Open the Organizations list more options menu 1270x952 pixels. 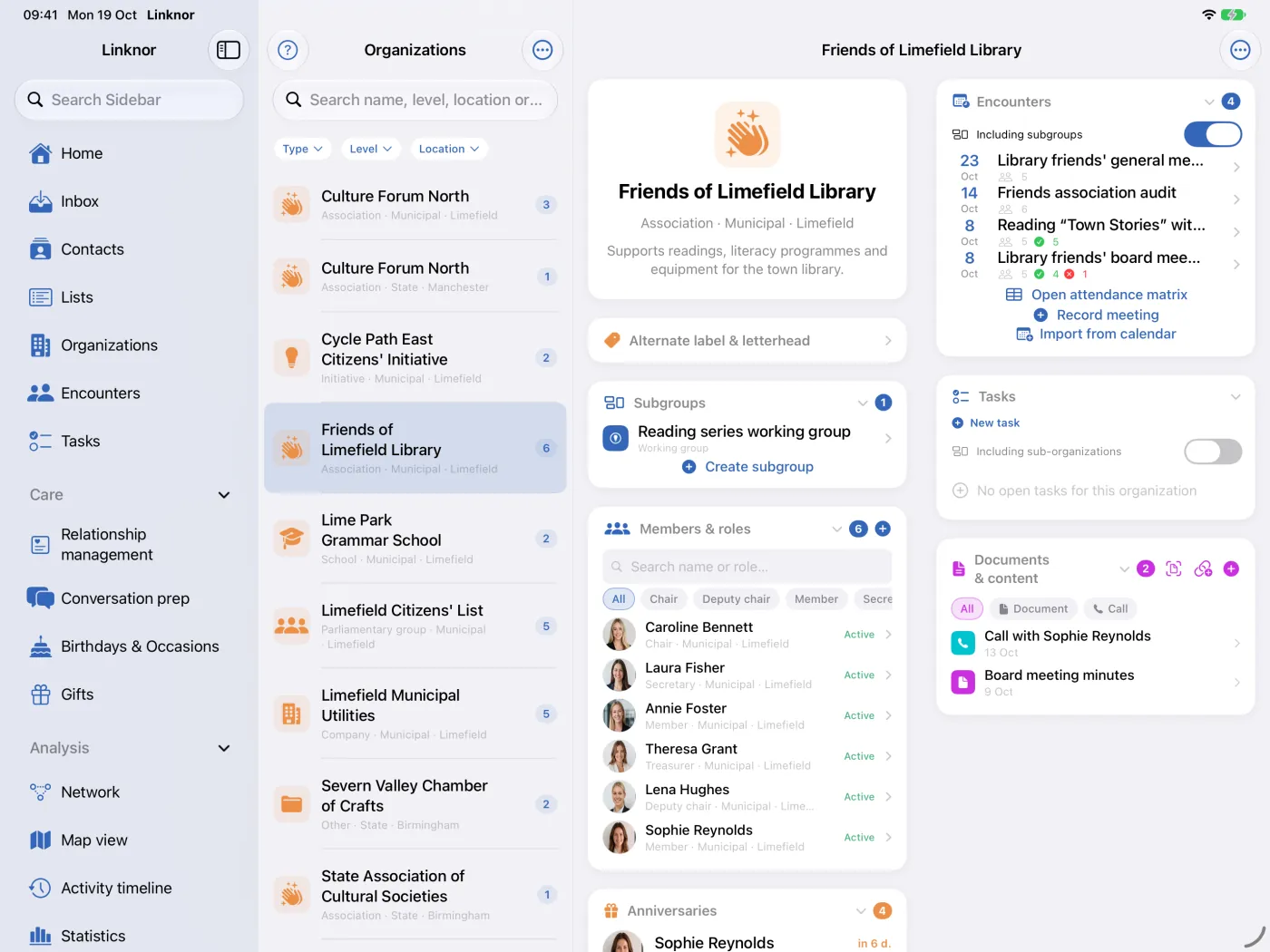coord(542,50)
